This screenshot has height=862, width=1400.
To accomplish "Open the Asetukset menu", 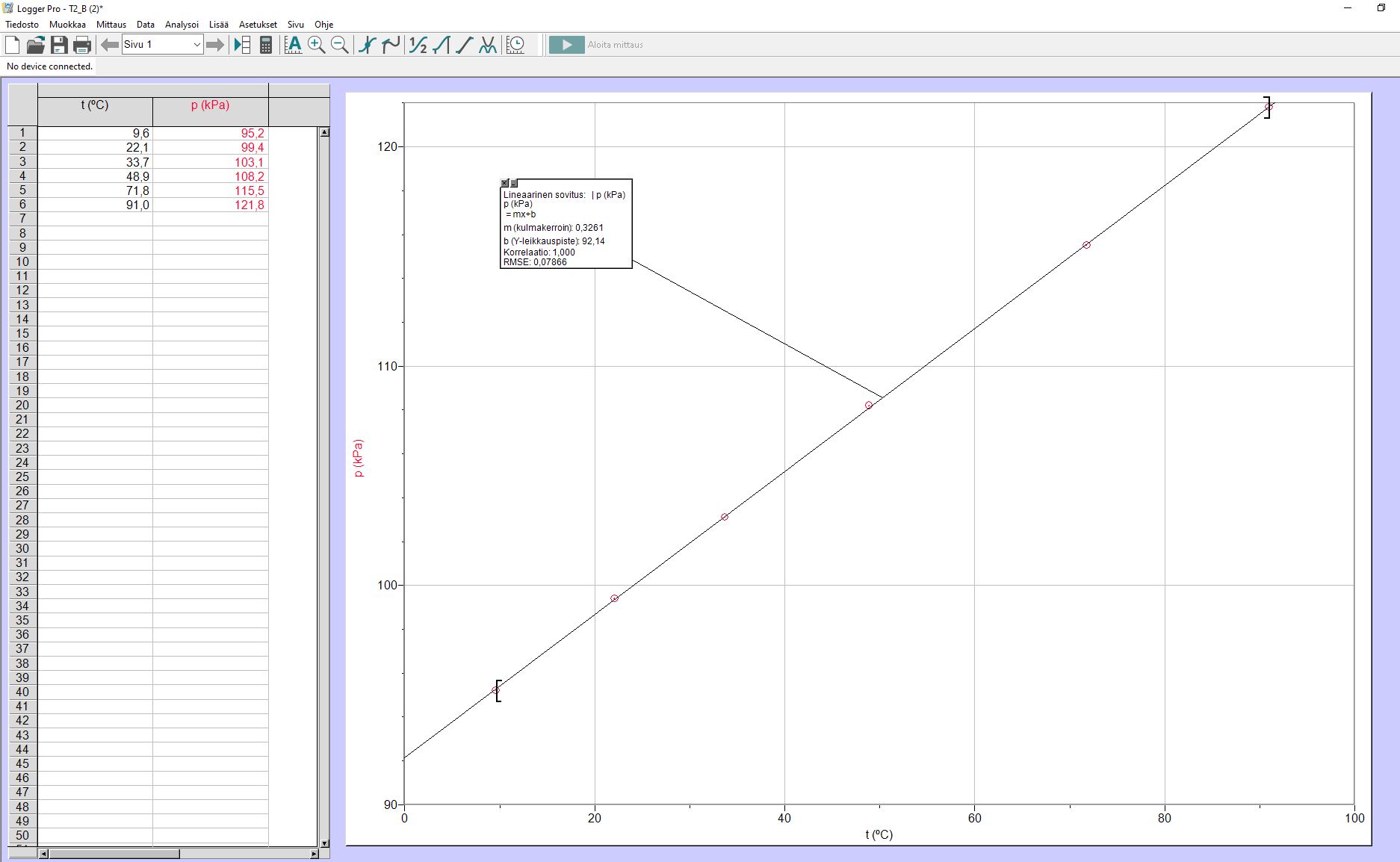I will [258, 25].
